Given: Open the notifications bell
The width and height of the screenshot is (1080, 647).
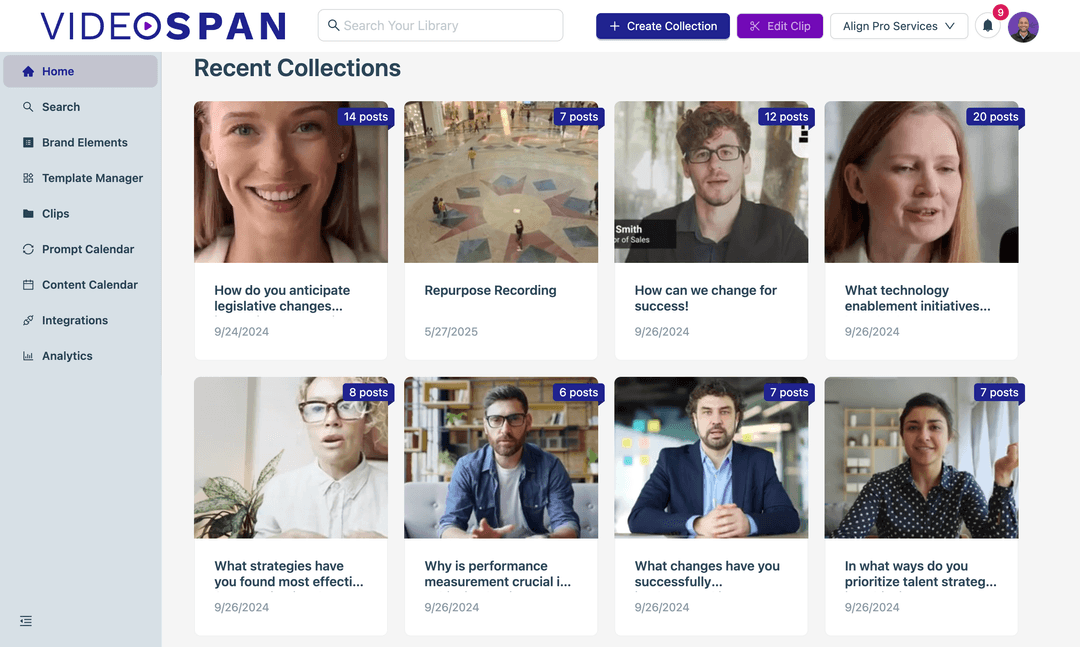Looking at the screenshot, I should pyautogui.click(x=987, y=27).
